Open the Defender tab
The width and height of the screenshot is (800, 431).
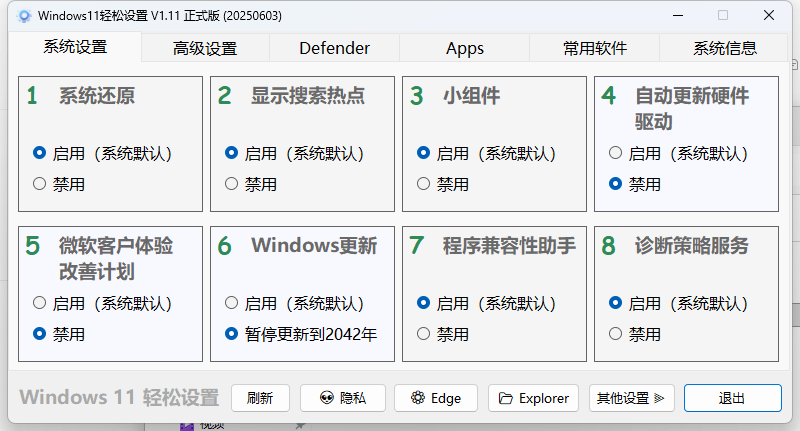[x=334, y=48]
